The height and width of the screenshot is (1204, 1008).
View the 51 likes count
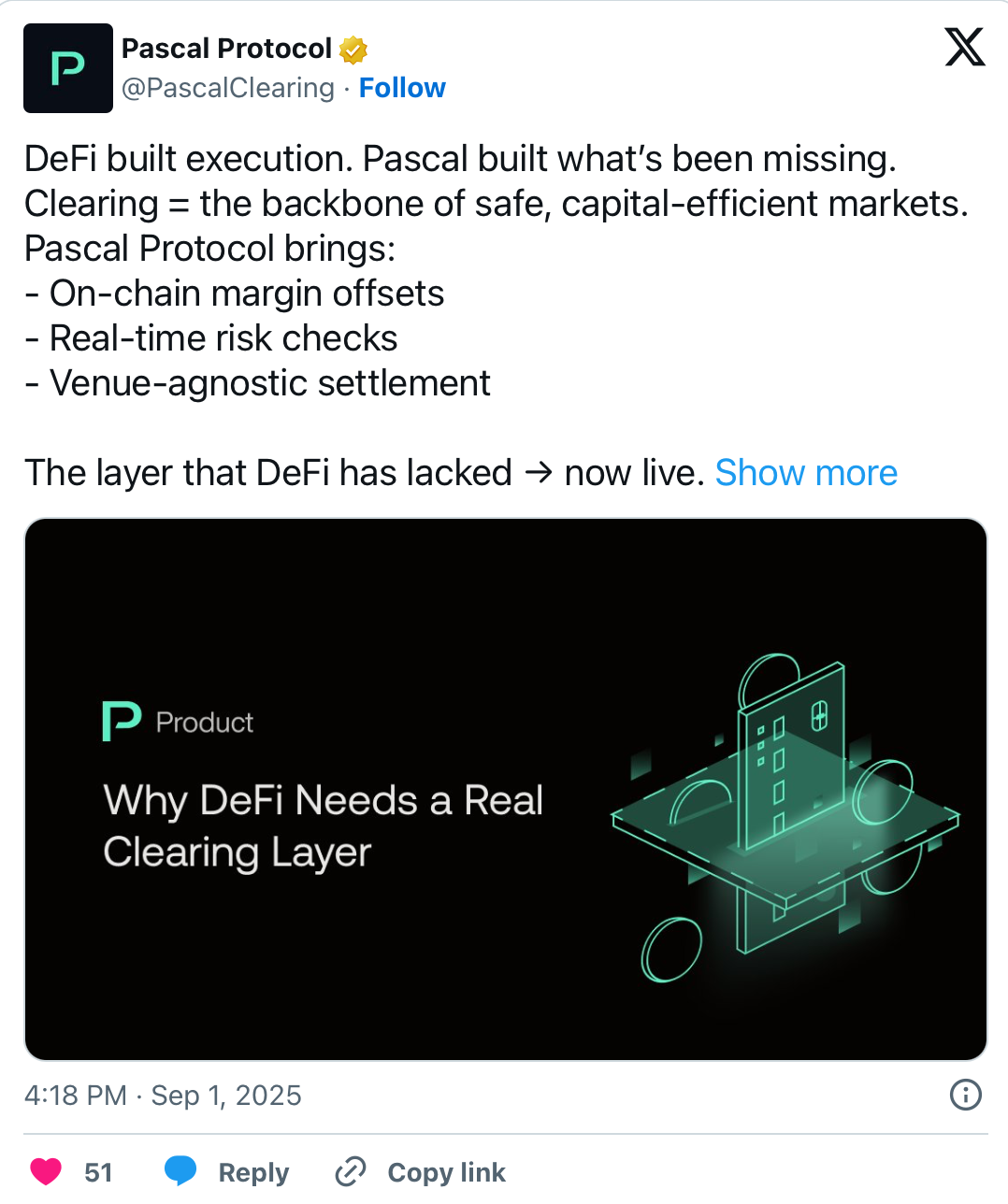point(97,1172)
